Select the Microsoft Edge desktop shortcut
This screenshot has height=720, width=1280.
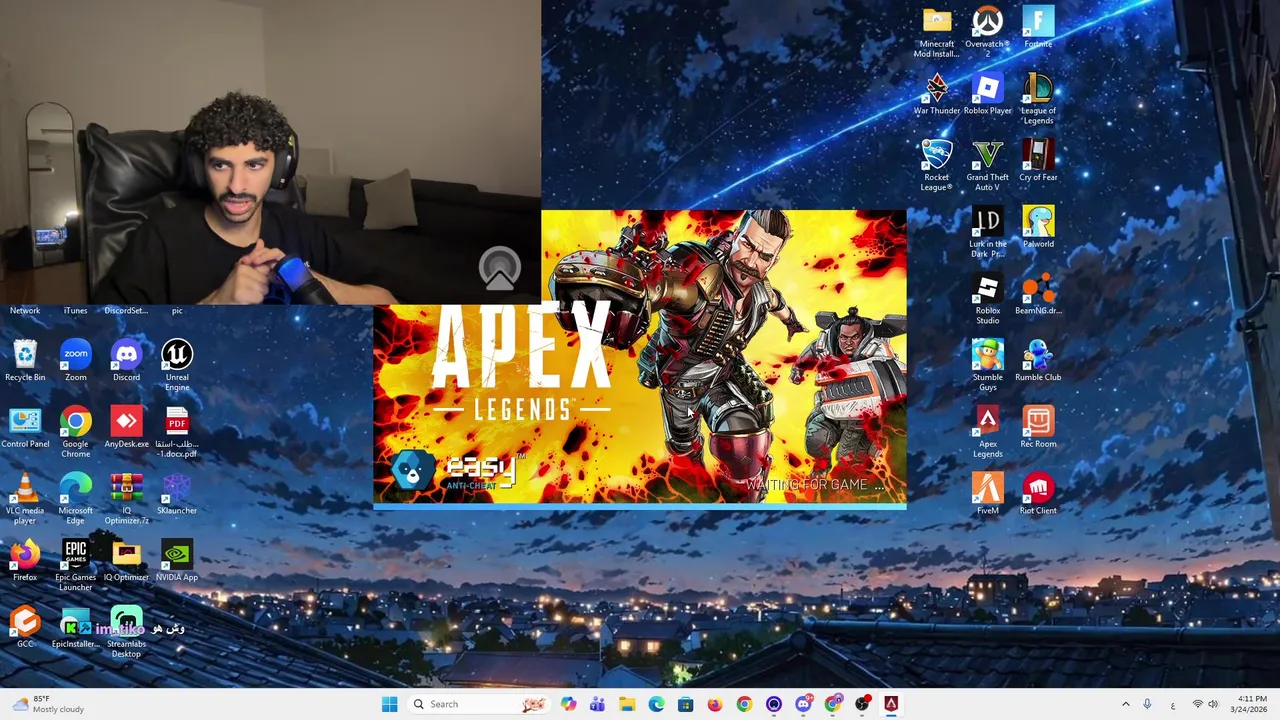click(x=75, y=499)
